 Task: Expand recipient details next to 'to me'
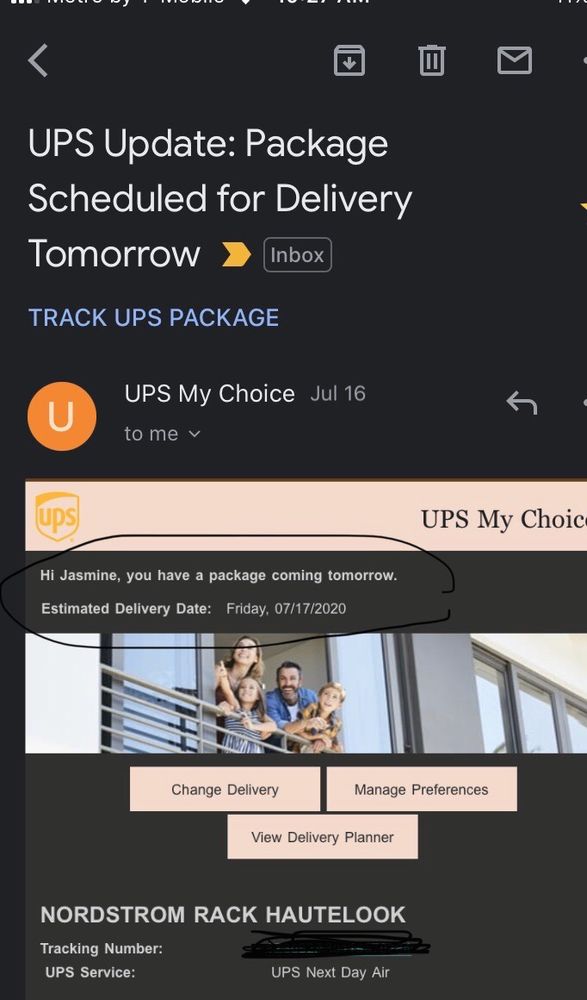[x=195, y=434]
